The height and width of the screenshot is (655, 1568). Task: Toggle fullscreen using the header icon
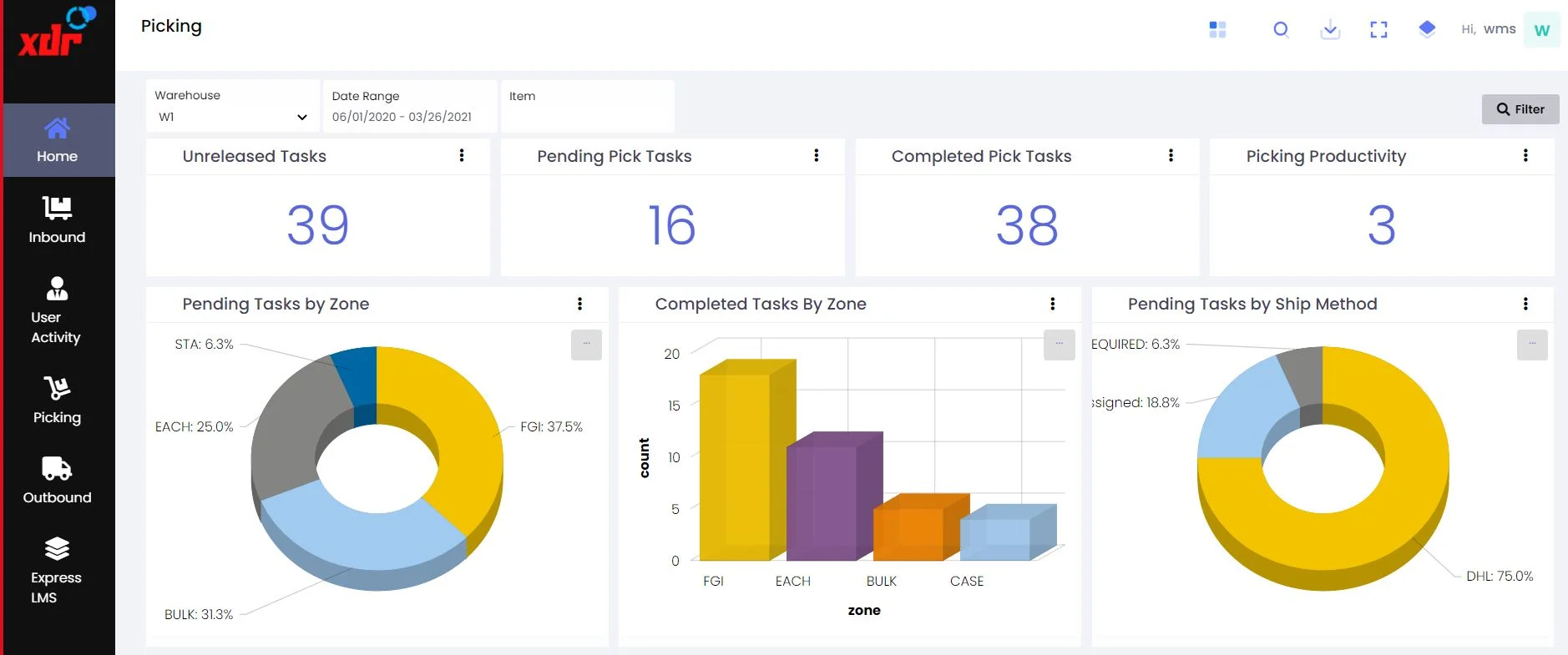point(1378,30)
